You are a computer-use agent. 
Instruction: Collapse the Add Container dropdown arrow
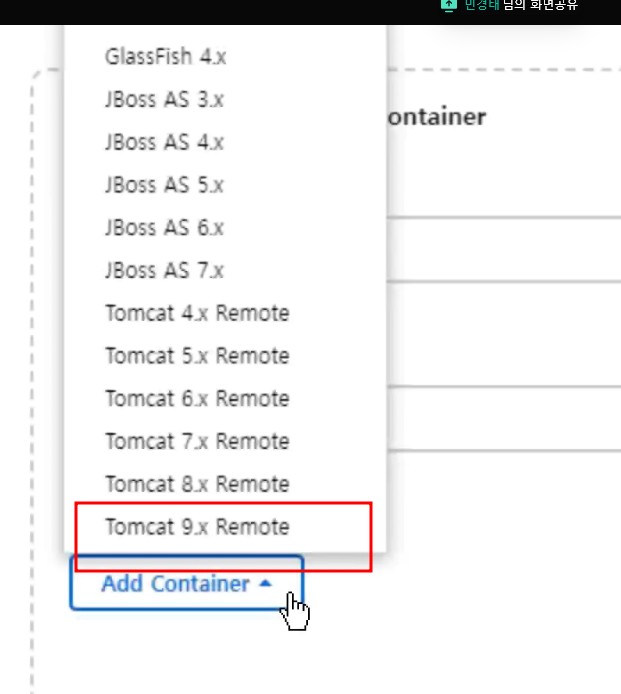[265, 583]
